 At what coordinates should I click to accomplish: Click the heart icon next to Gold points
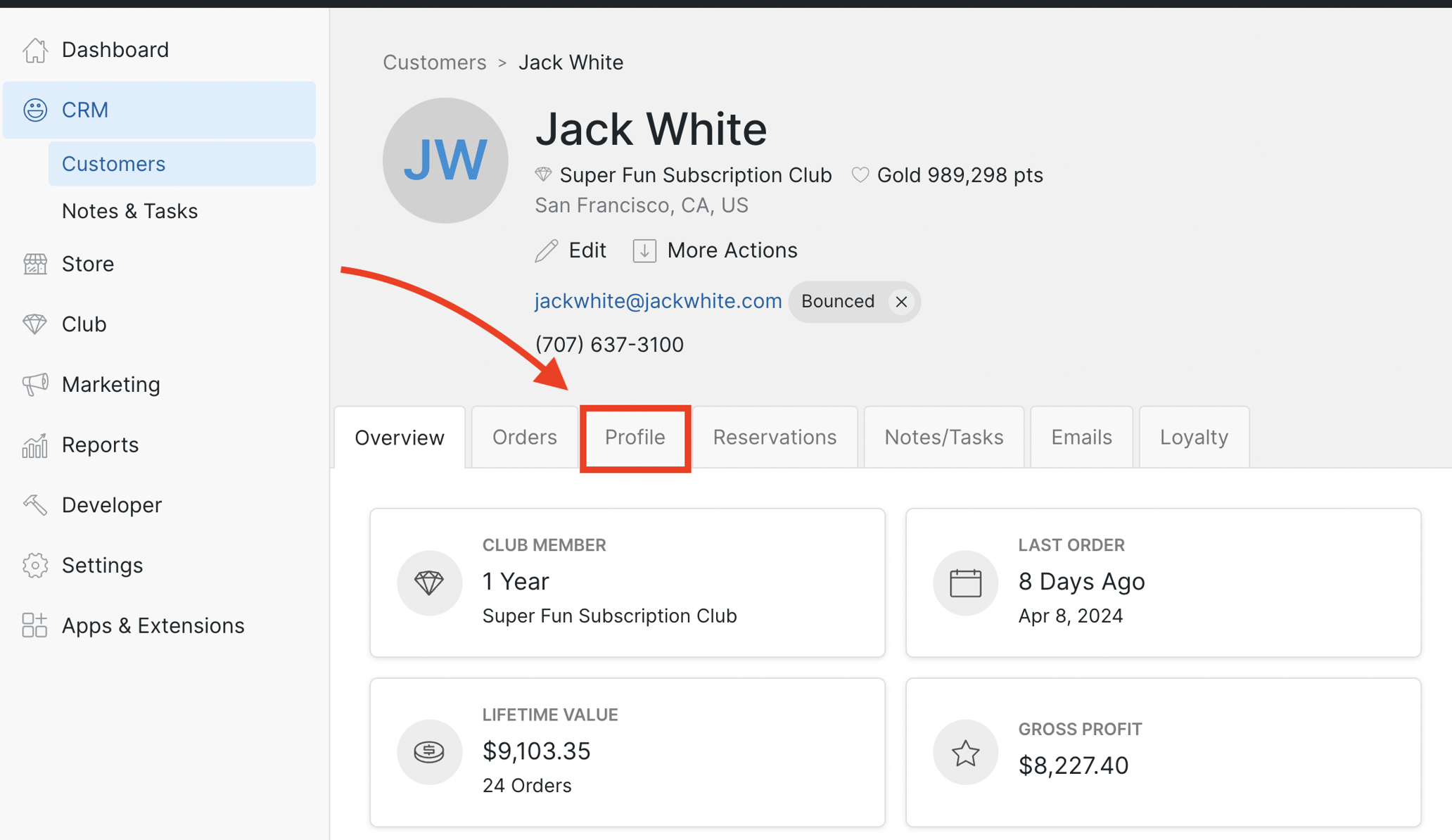pyautogui.click(x=860, y=174)
